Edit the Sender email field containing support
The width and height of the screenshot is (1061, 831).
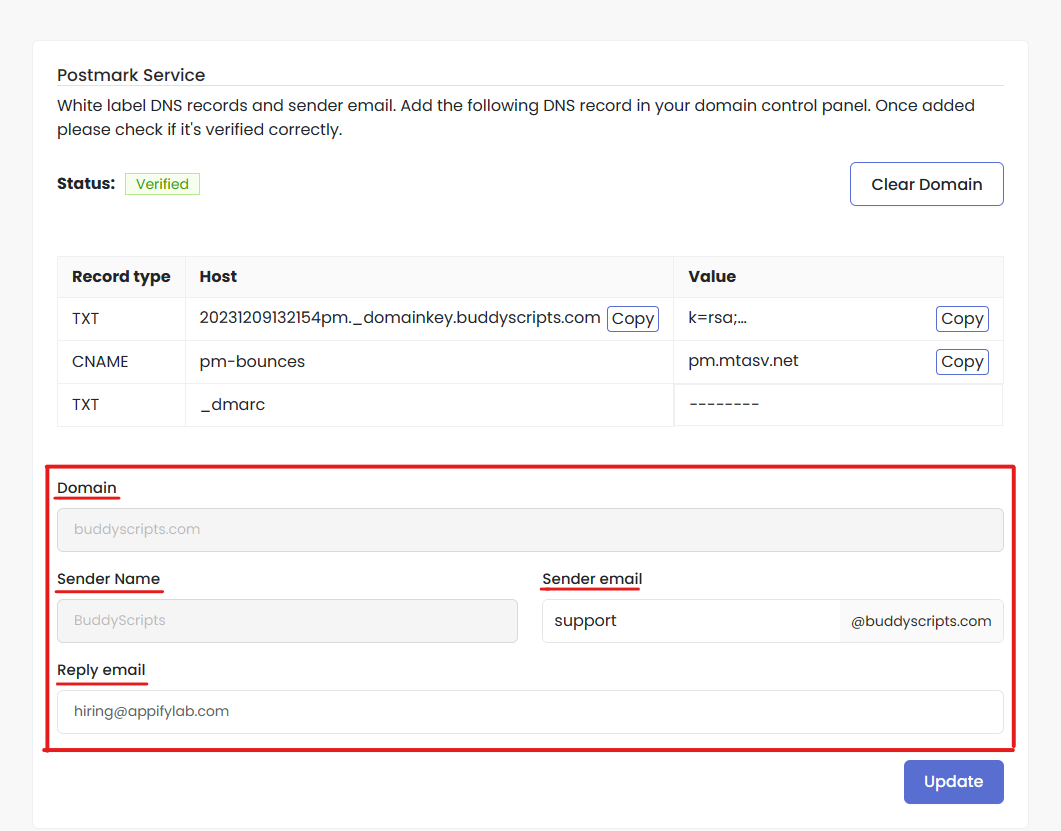[692, 621]
